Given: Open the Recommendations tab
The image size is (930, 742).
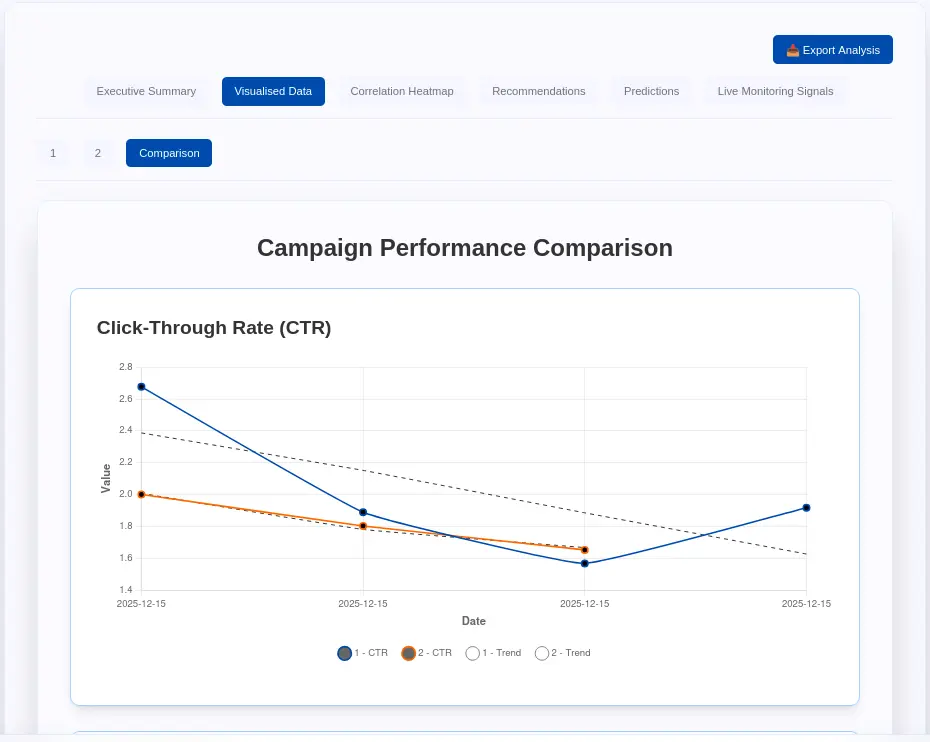Looking at the screenshot, I should [539, 91].
